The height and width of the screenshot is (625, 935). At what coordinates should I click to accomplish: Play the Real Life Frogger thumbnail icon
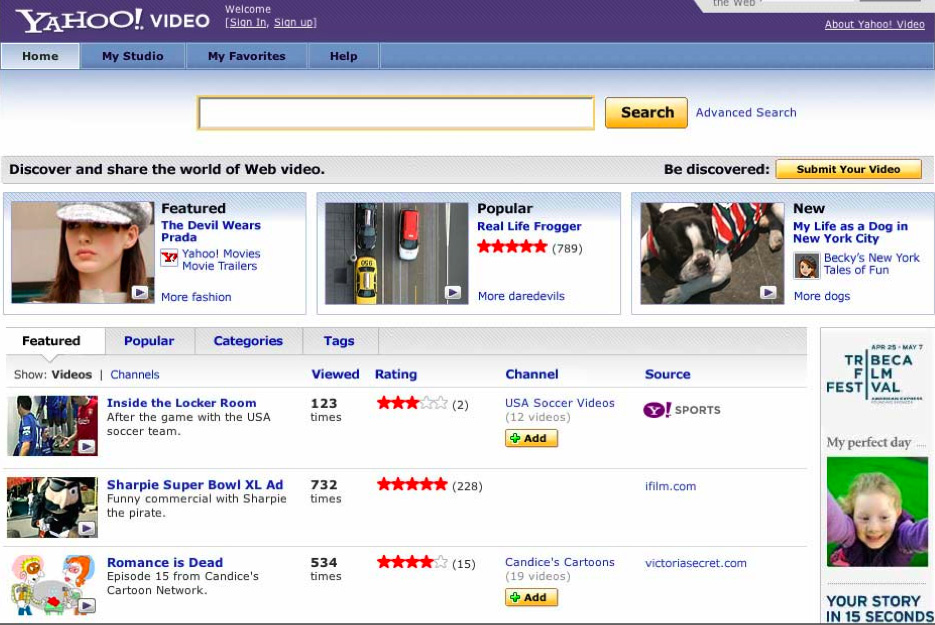(x=453, y=292)
